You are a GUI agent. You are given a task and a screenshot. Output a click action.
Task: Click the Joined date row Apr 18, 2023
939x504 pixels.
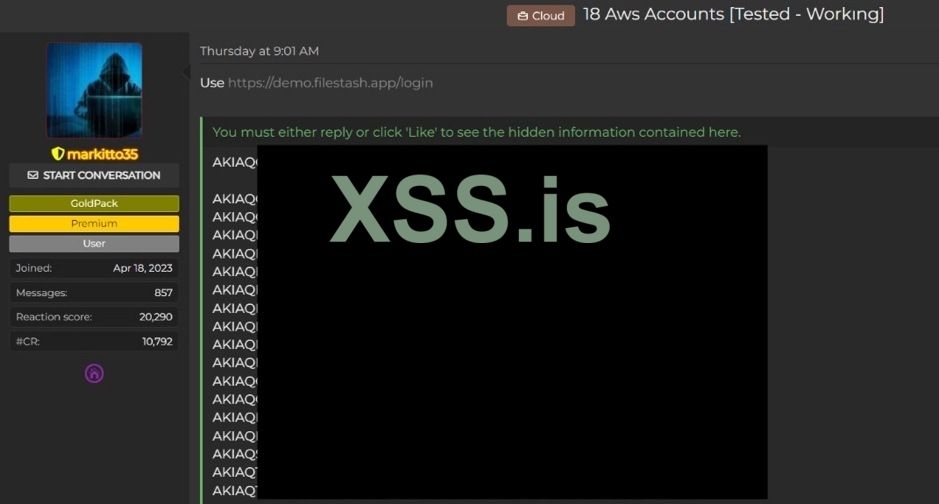pos(94,268)
